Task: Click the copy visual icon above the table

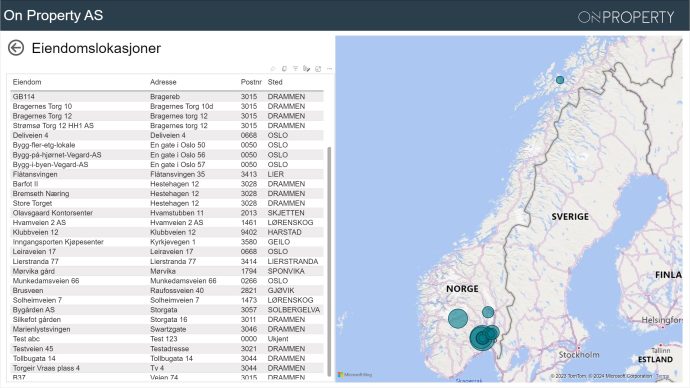Action: pyautogui.click(x=284, y=69)
